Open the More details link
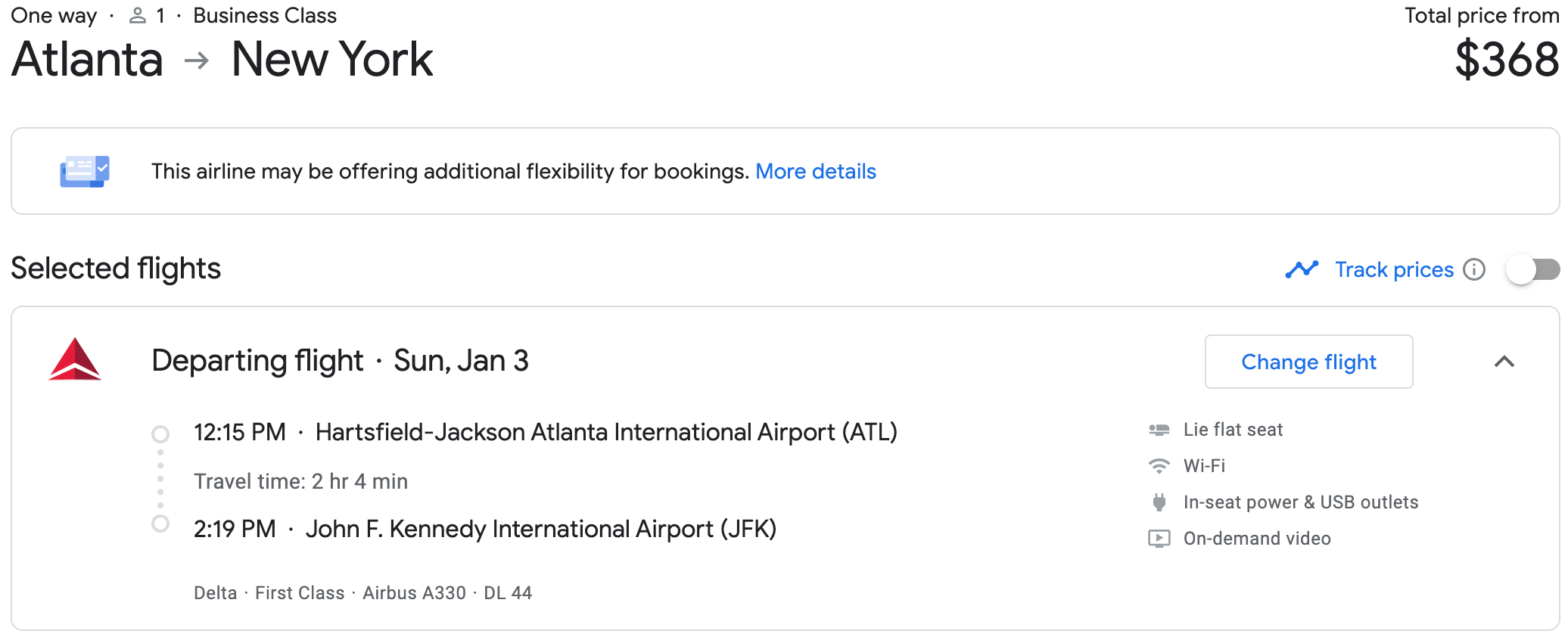The width and height of the screenshot is (1568, 637). click(x=815, y=172)
